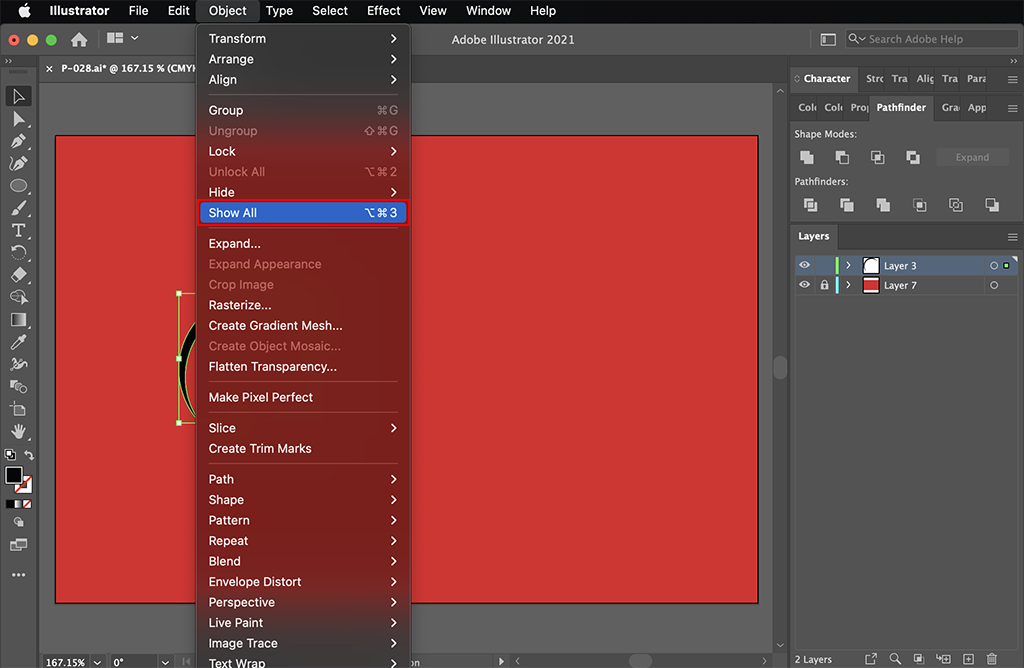
Task: Select the Shape Builder tool
Action: [x=18, y=297]
